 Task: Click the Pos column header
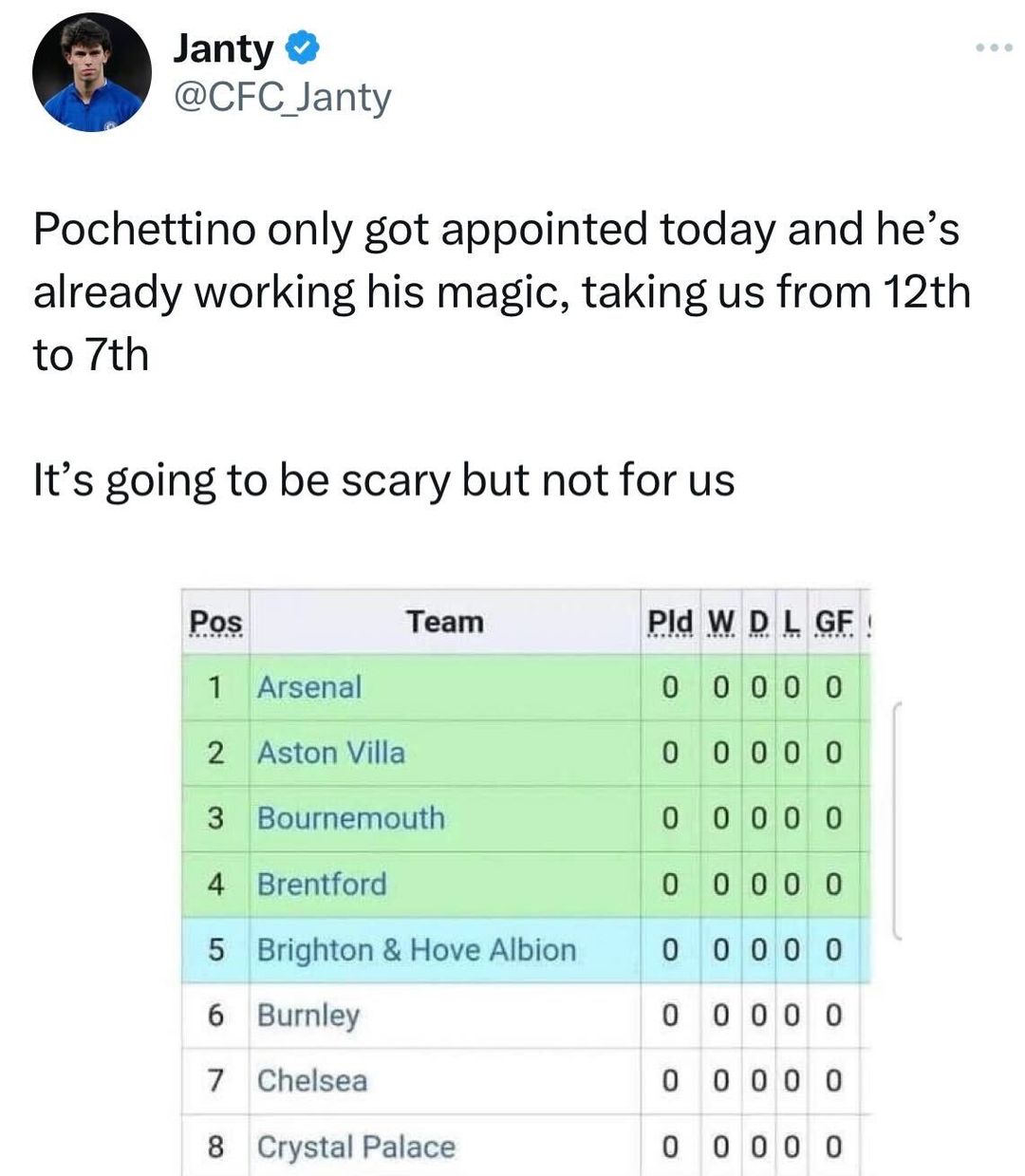click(x=216, y=623)
